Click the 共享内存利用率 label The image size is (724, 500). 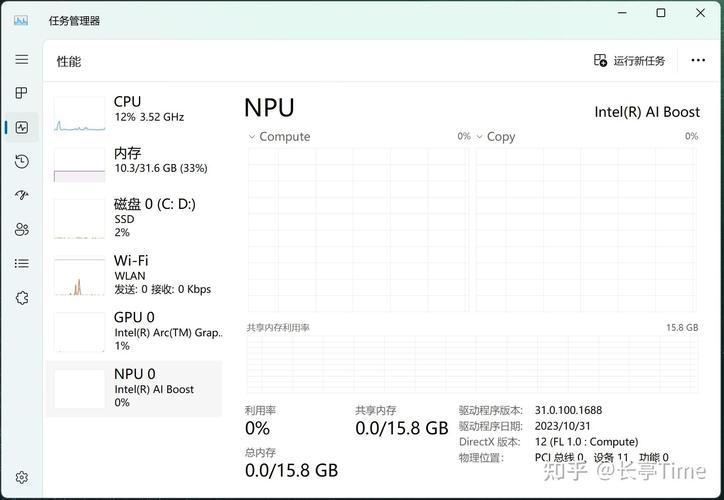tap(278, 328)
